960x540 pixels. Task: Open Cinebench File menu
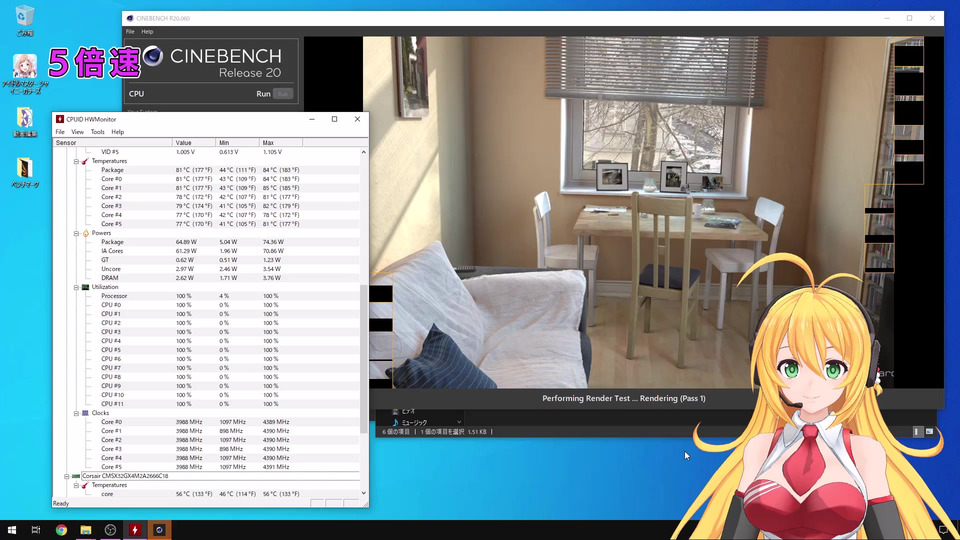(x=130, y=31)
